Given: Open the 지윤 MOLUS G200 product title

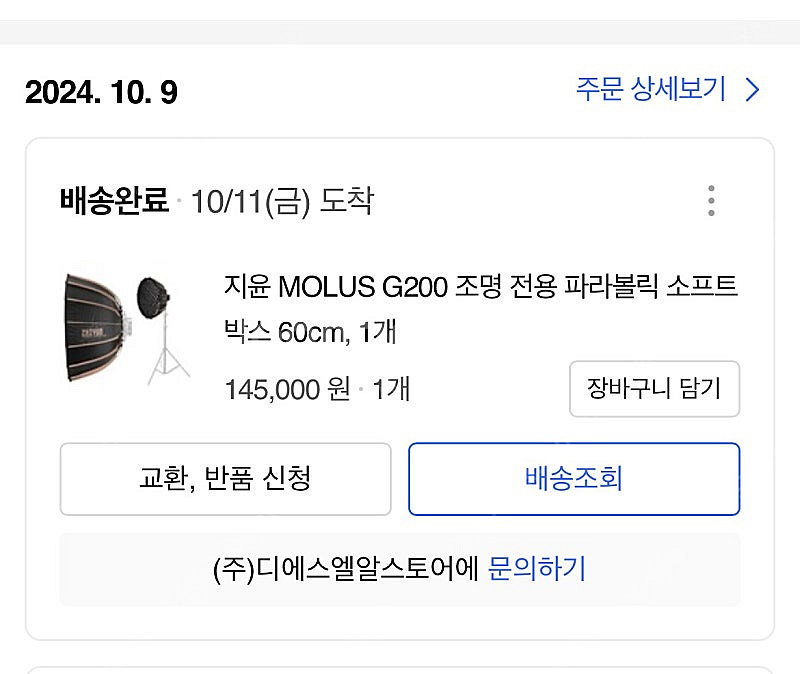Looking at the screenshot, I should coord(481,287).
